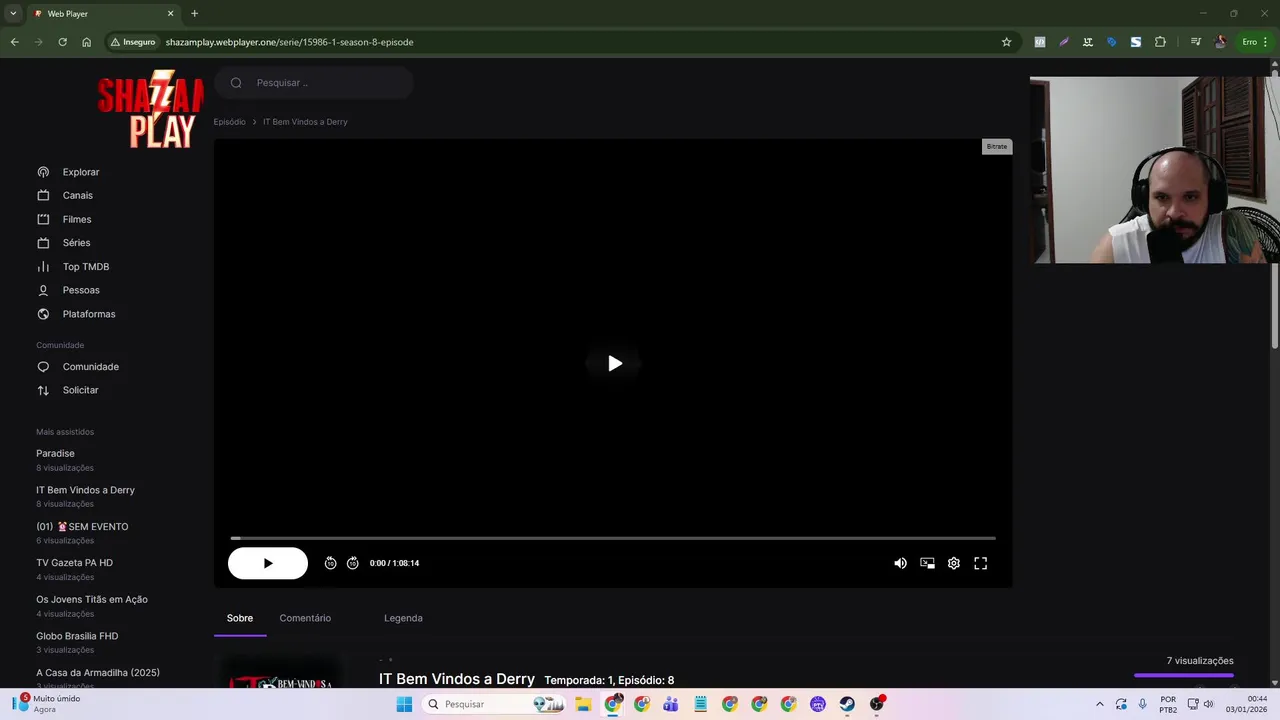Open the (01) SEM EVENTO entry

82,527
